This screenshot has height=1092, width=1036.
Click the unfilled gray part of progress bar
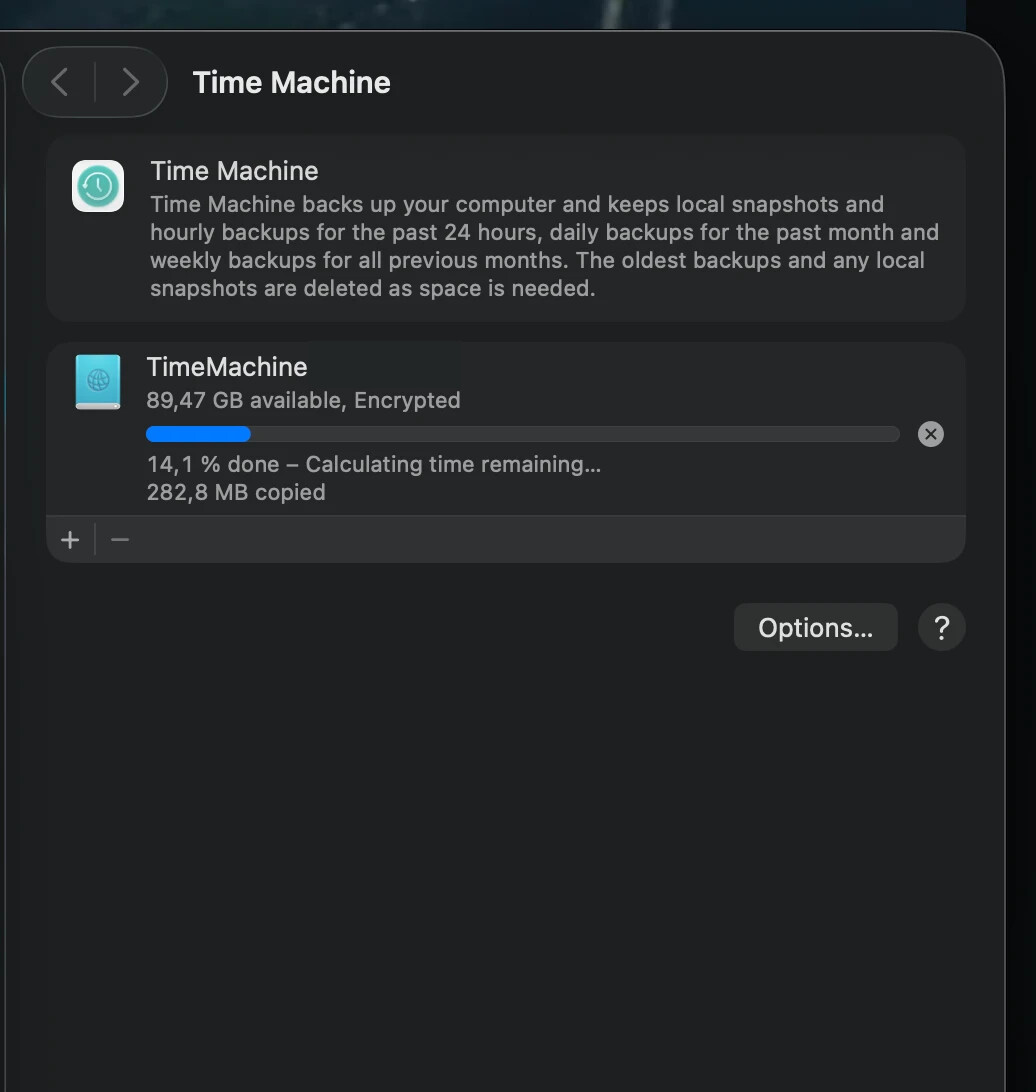pyautogui.click(x=575, y=434)
